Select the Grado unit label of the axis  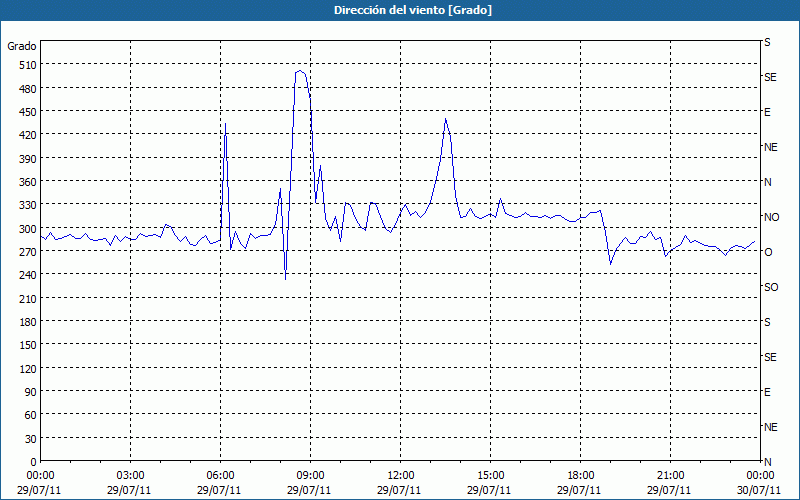tap(22, 46)
